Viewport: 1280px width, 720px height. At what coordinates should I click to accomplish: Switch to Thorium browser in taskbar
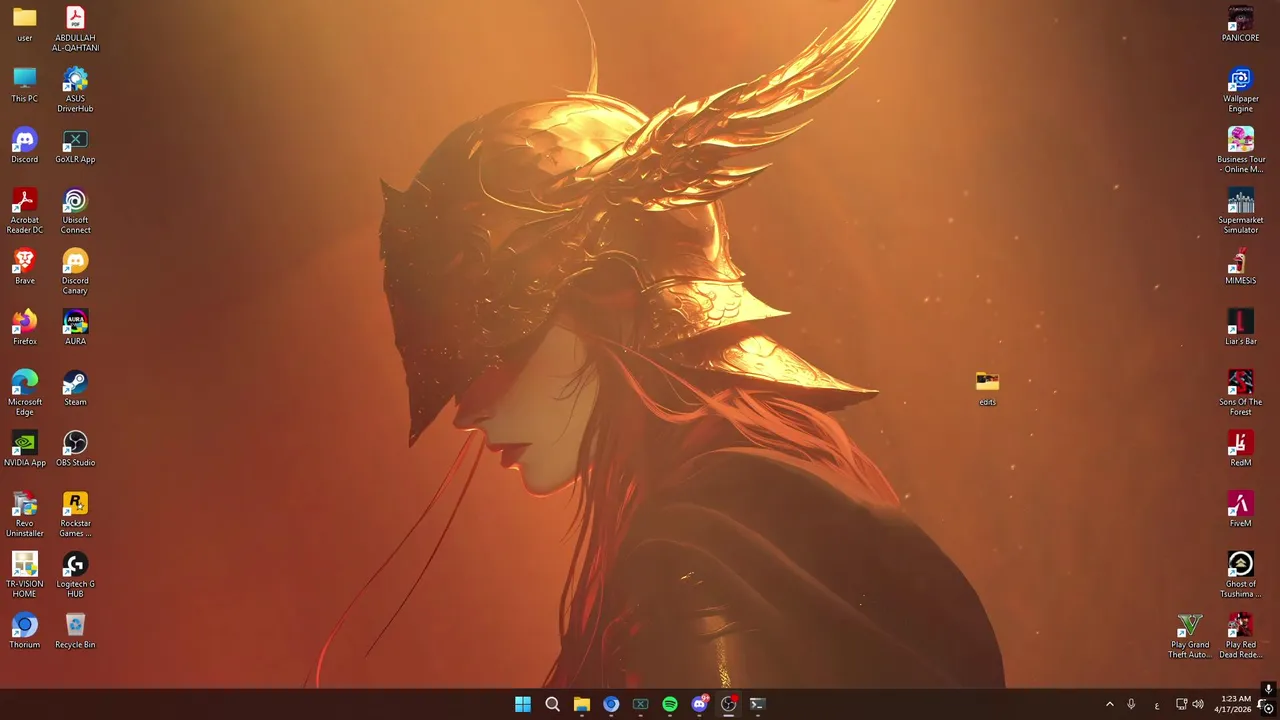[611, 704]
